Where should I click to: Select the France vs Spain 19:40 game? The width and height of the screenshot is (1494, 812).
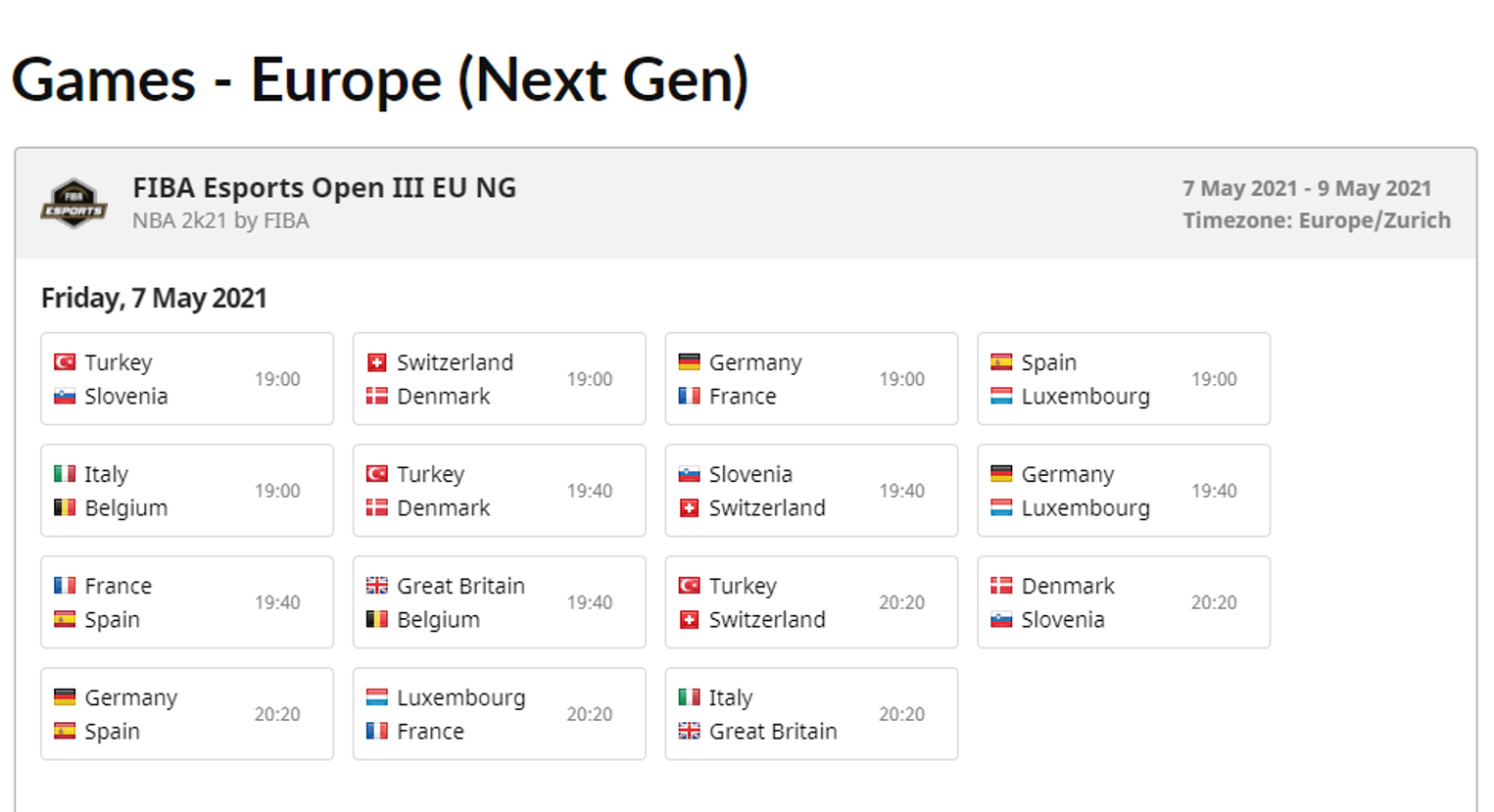tap(187, 602)
